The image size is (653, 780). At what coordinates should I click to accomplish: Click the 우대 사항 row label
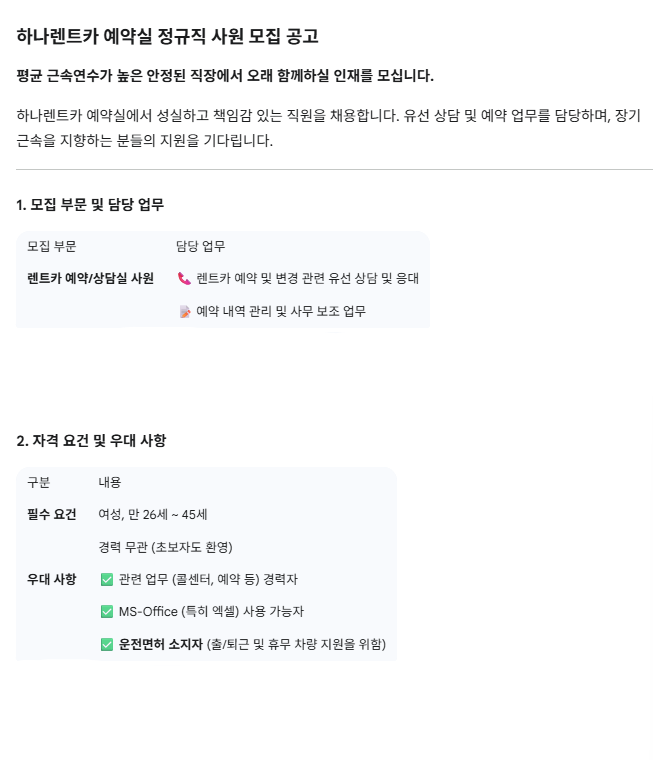[52, 579]
